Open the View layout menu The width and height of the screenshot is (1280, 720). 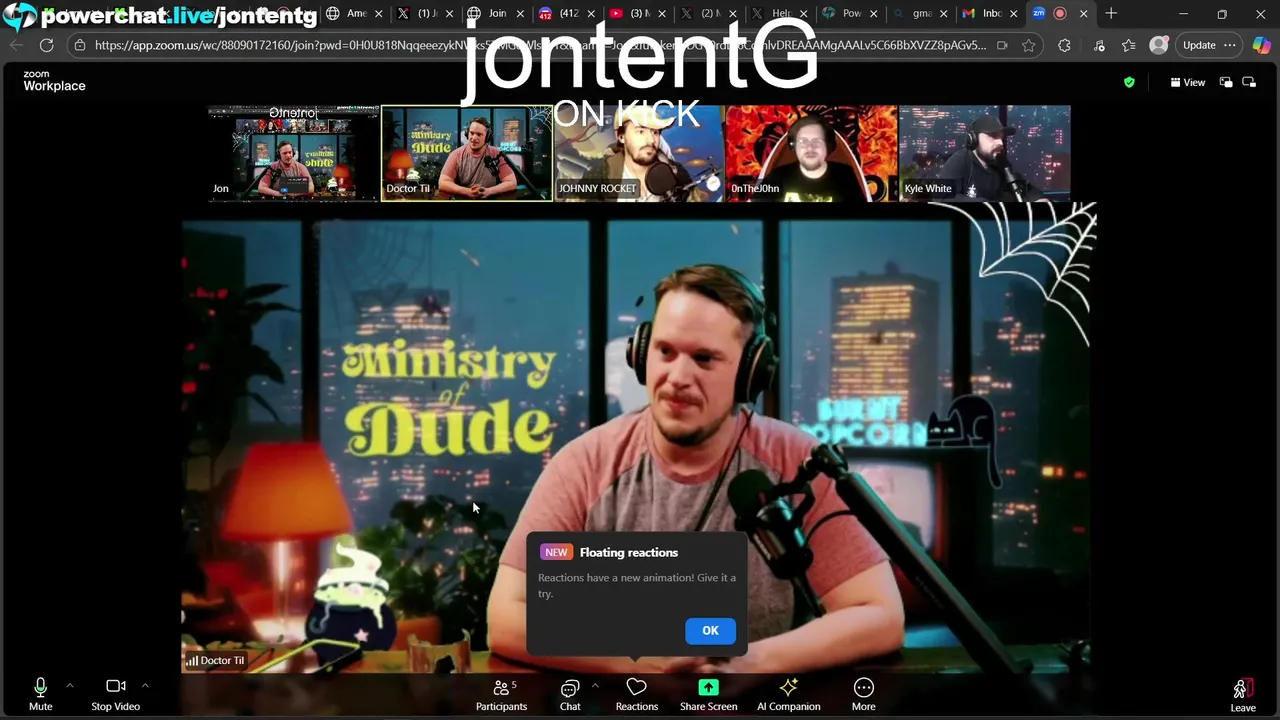pos(1188,82)
